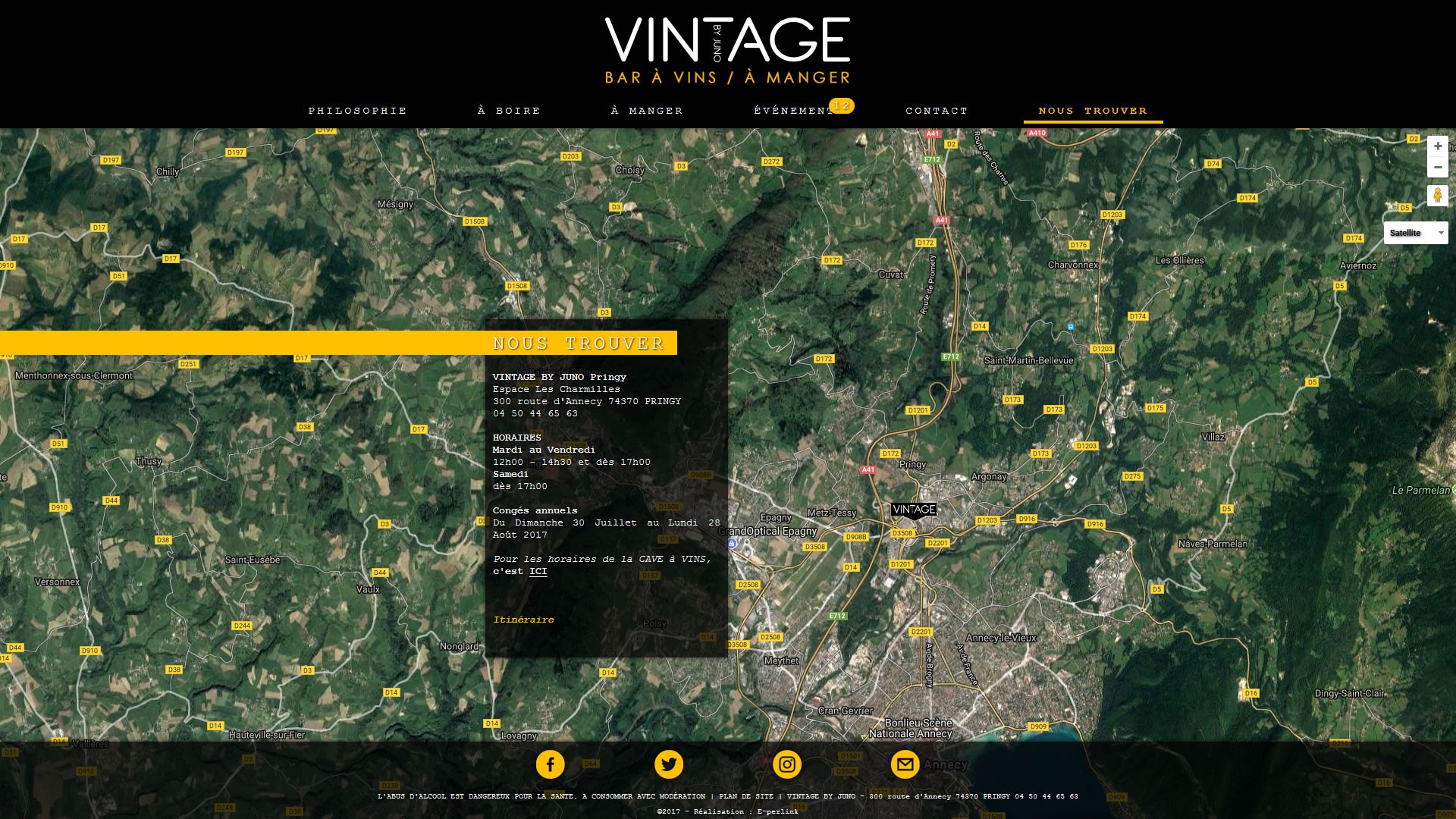
Task: Click the Choisy label on the map
Action: [x=630, y=170]
